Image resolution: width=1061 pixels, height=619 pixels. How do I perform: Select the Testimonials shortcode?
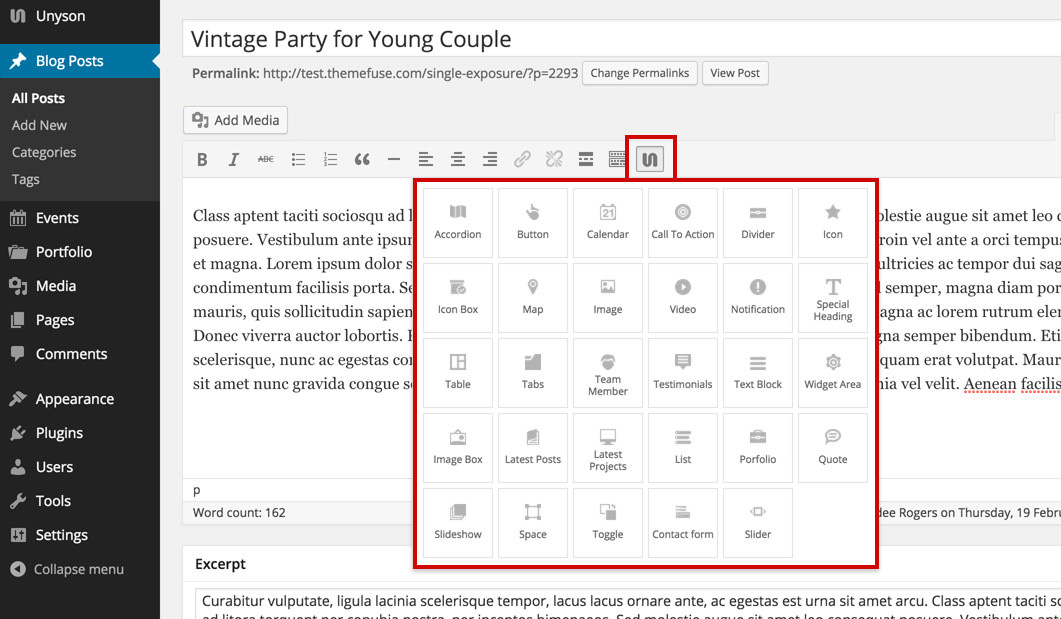click(683, 373)
